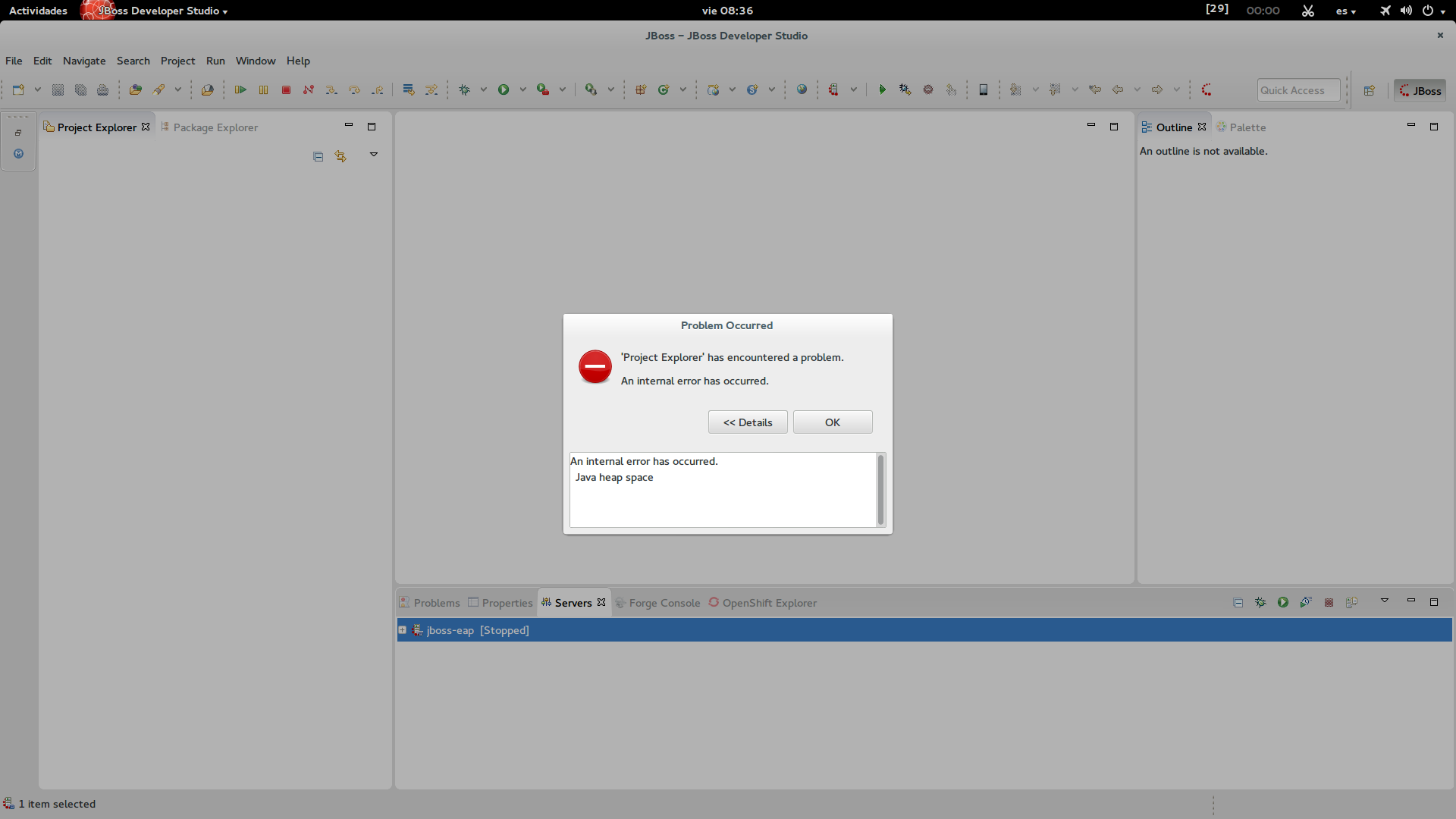Switch to Forge Console tab
Screen dimensions: 1456x819
click(x=657, y=603)
